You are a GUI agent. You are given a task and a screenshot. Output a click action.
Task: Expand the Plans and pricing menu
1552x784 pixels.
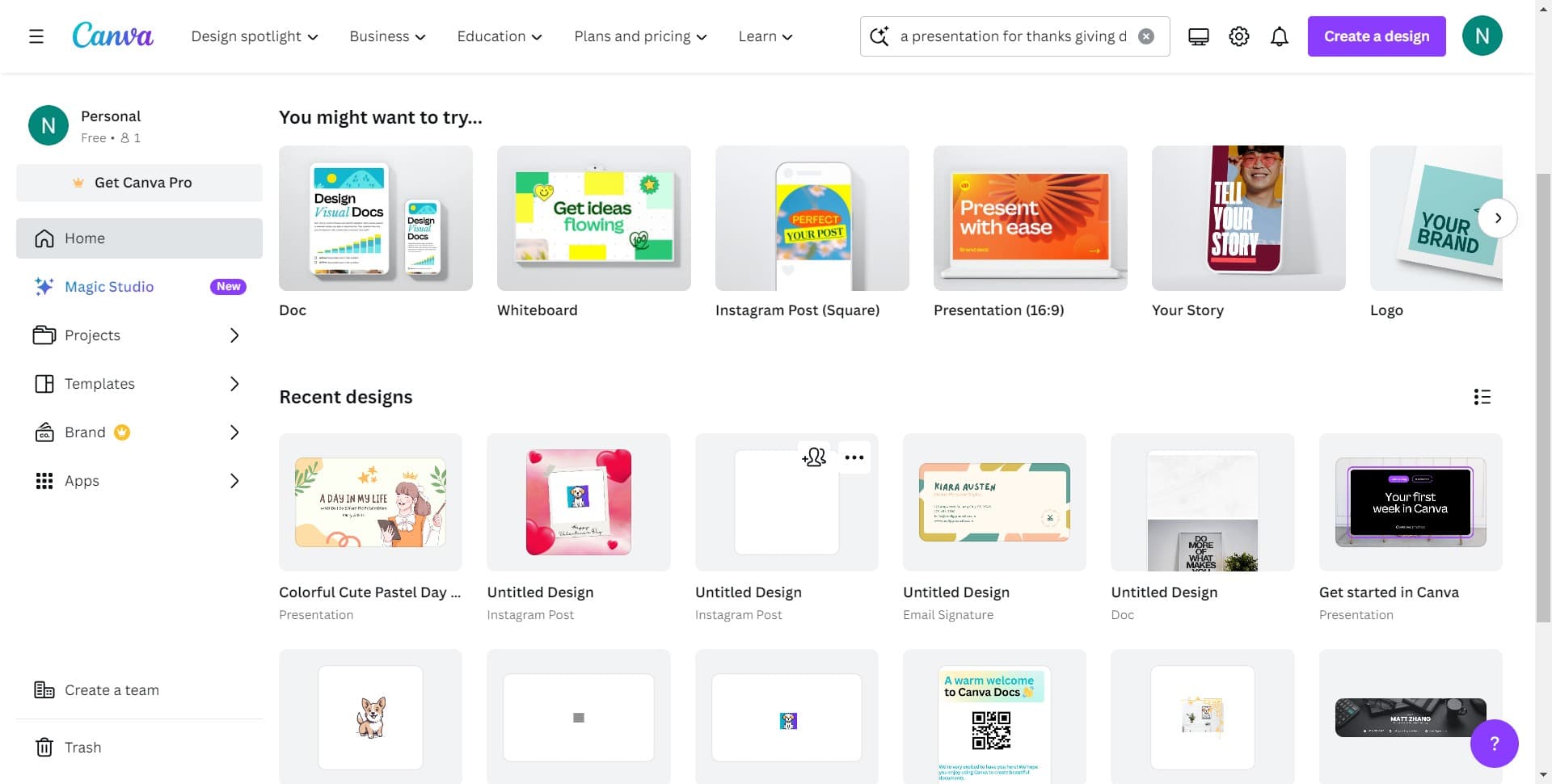tap(640, 36)
